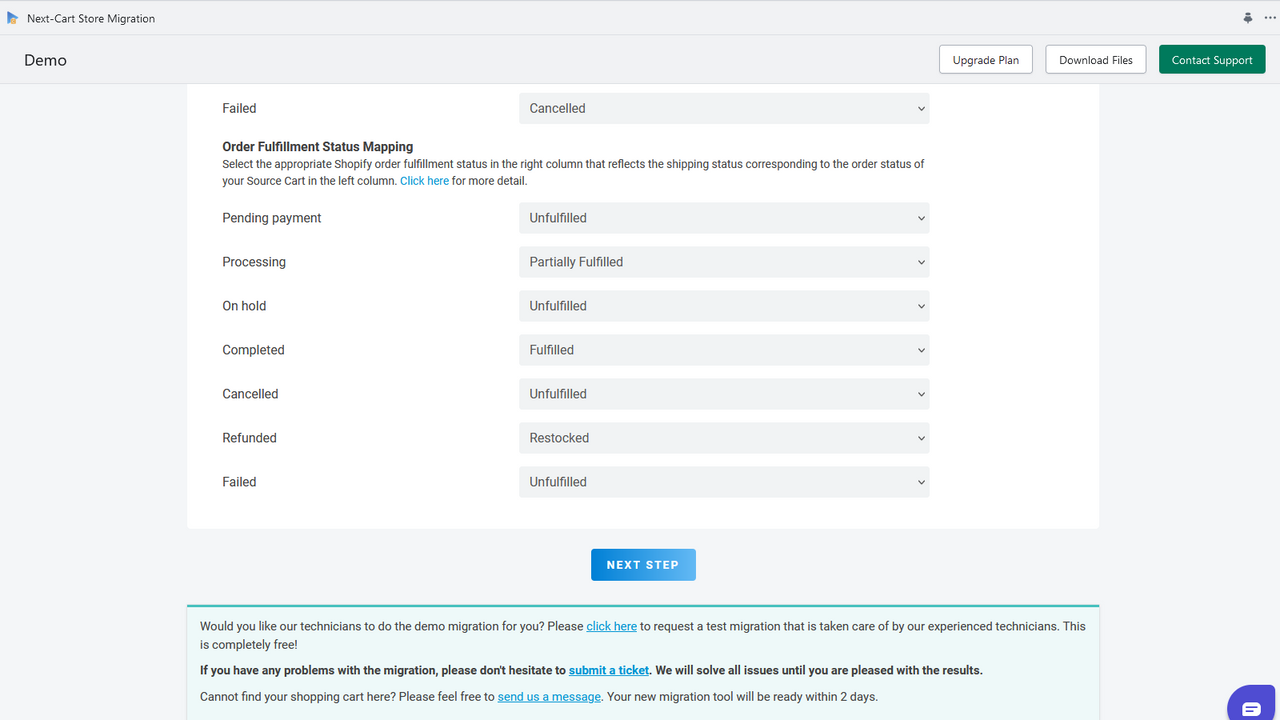Pin the app using the pin icon
The height and width of the screenshot is (720, 1280).
click(1247, 17)
